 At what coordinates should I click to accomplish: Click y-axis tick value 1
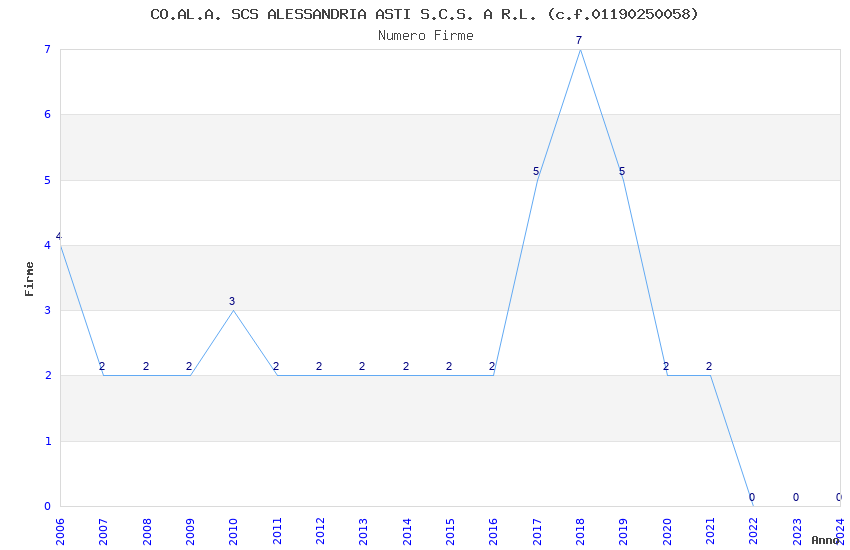(x=48, y=441)
